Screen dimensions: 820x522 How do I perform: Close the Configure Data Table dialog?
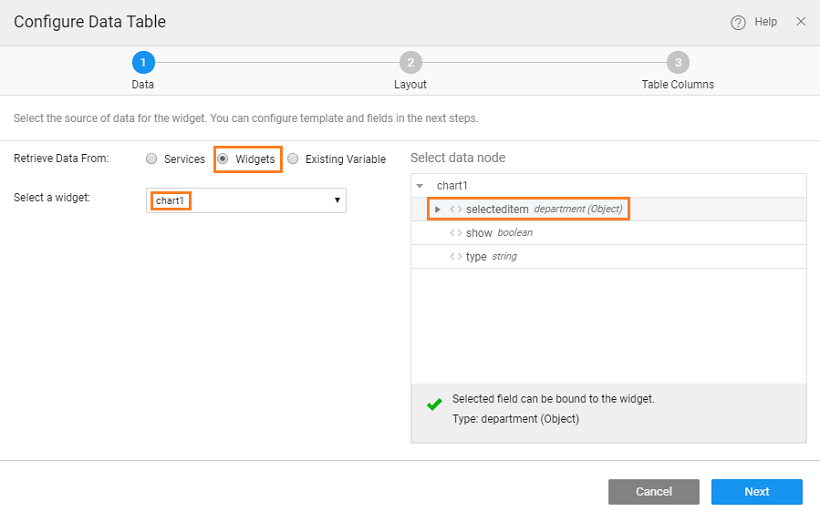(x=800, y=22)
